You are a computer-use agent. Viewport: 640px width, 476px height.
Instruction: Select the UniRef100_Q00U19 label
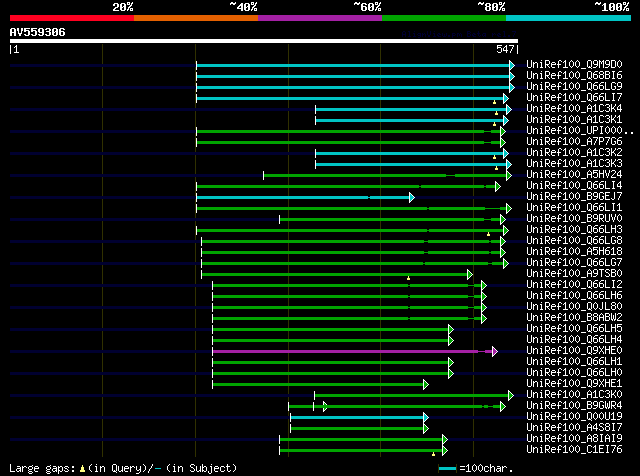(x=574, y=417)
